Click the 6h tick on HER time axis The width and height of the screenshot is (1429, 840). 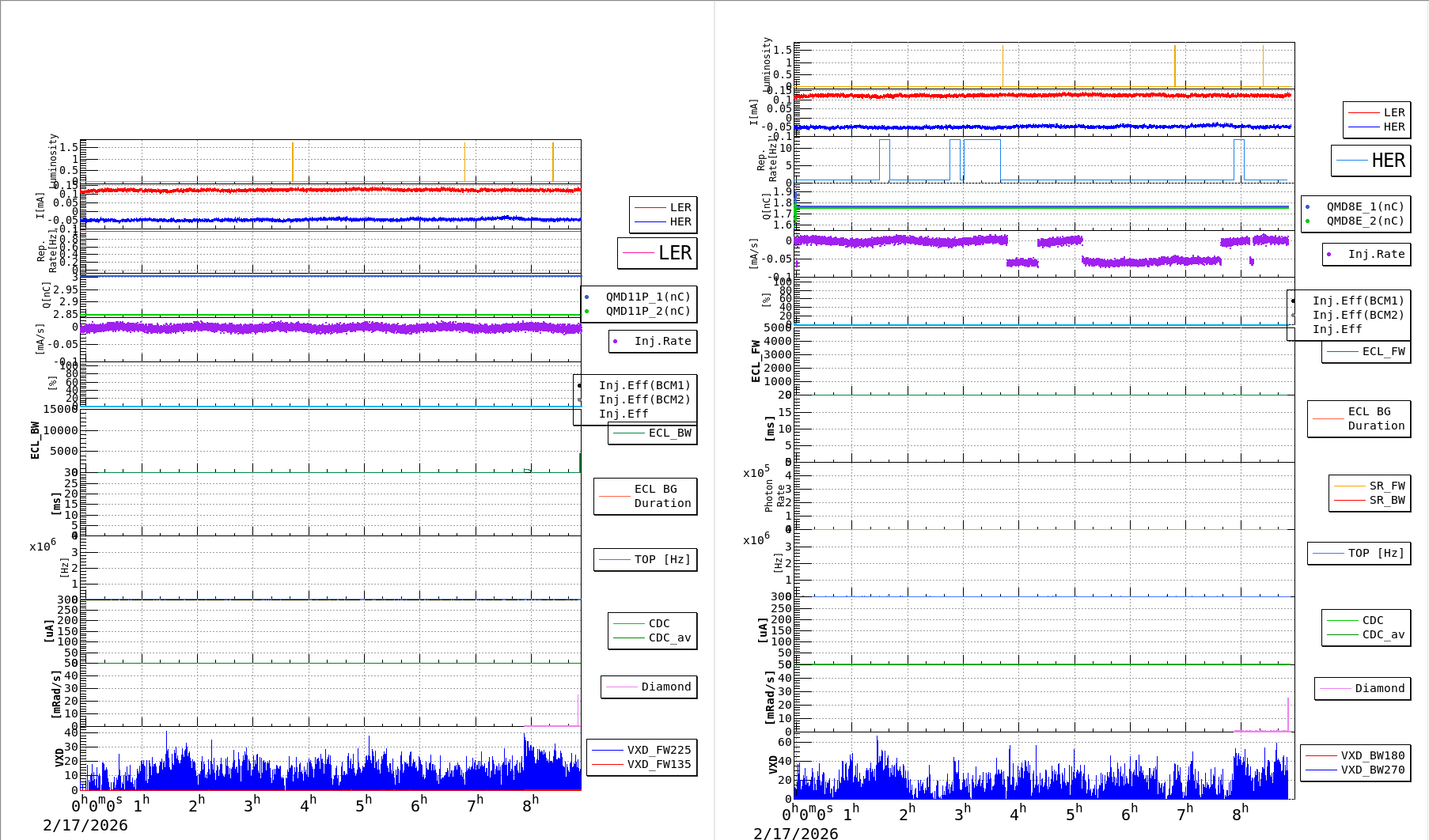tap(1129, 812)
